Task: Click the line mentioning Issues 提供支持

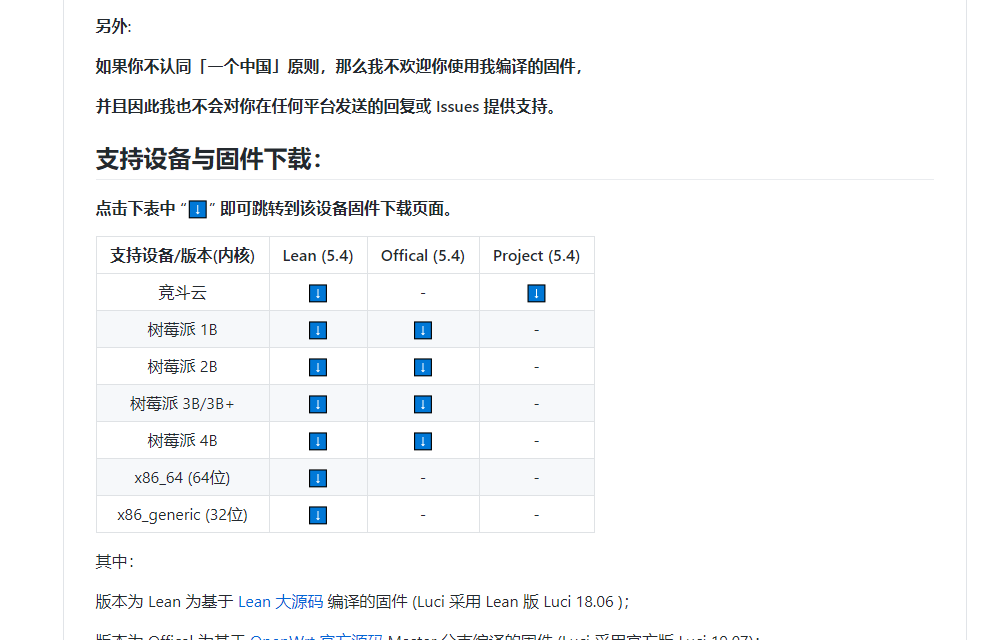Action: (x=326, y=106)
